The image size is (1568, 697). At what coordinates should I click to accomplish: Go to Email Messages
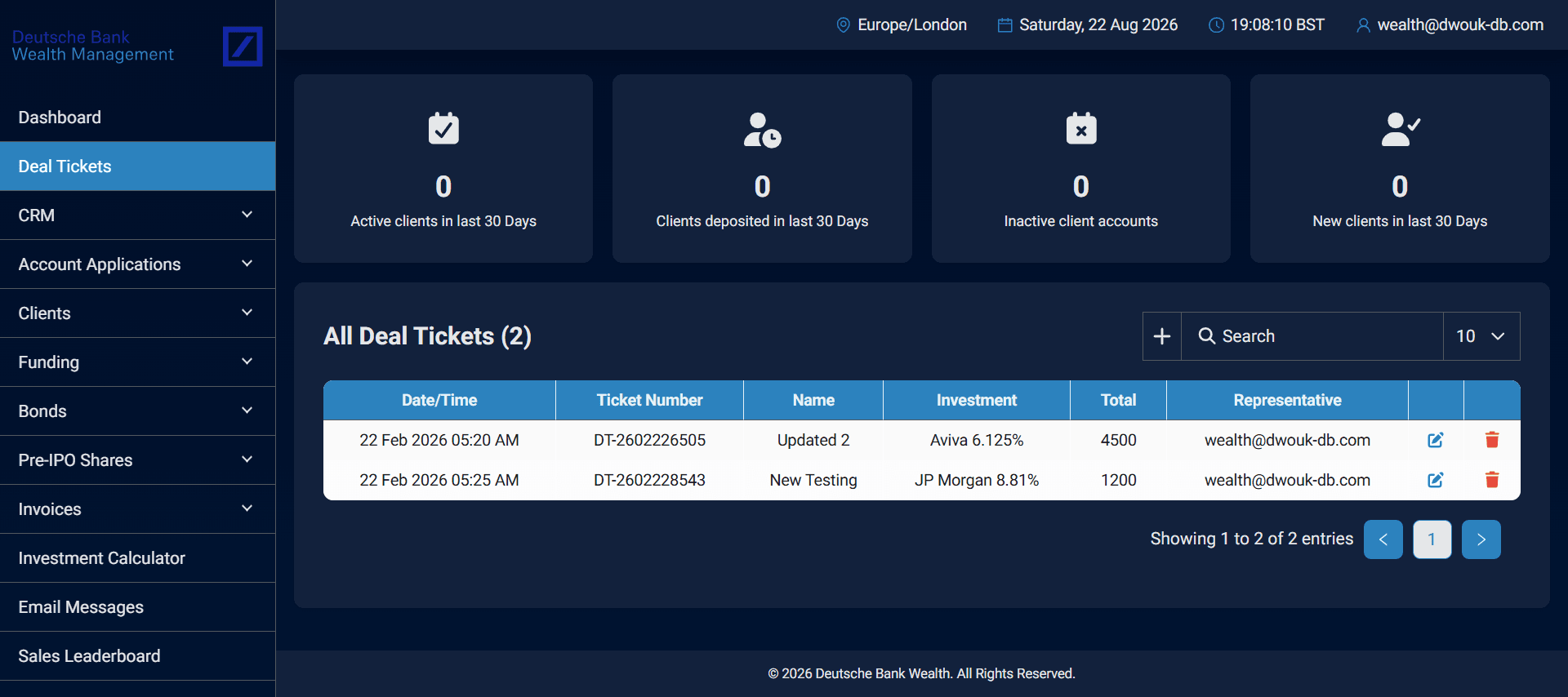(137, 607)
